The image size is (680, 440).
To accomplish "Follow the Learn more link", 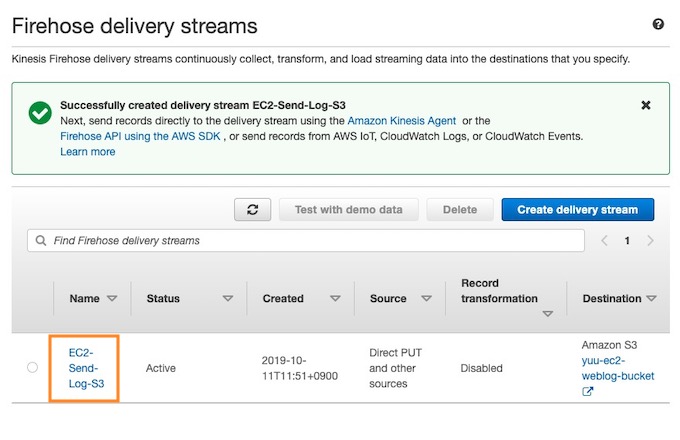I will (88, 152).
